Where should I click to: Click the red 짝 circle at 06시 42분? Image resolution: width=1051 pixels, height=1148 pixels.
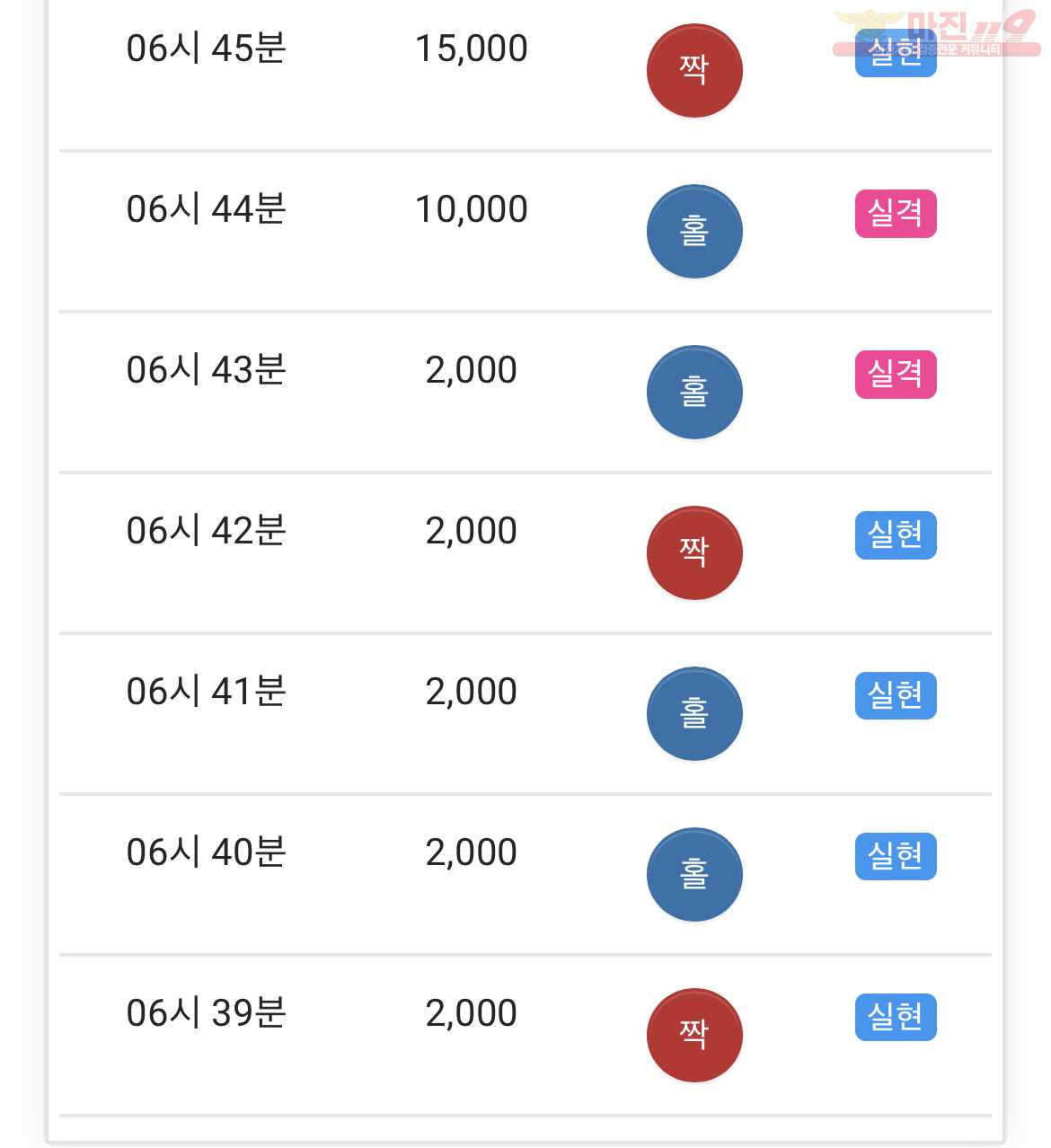(x=694, y=553)
